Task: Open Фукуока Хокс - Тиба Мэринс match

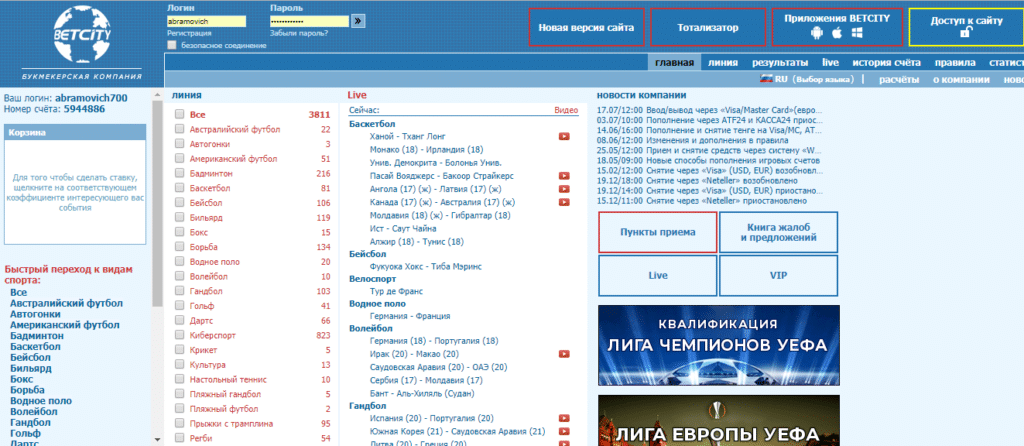Action: tap(426, 266)
